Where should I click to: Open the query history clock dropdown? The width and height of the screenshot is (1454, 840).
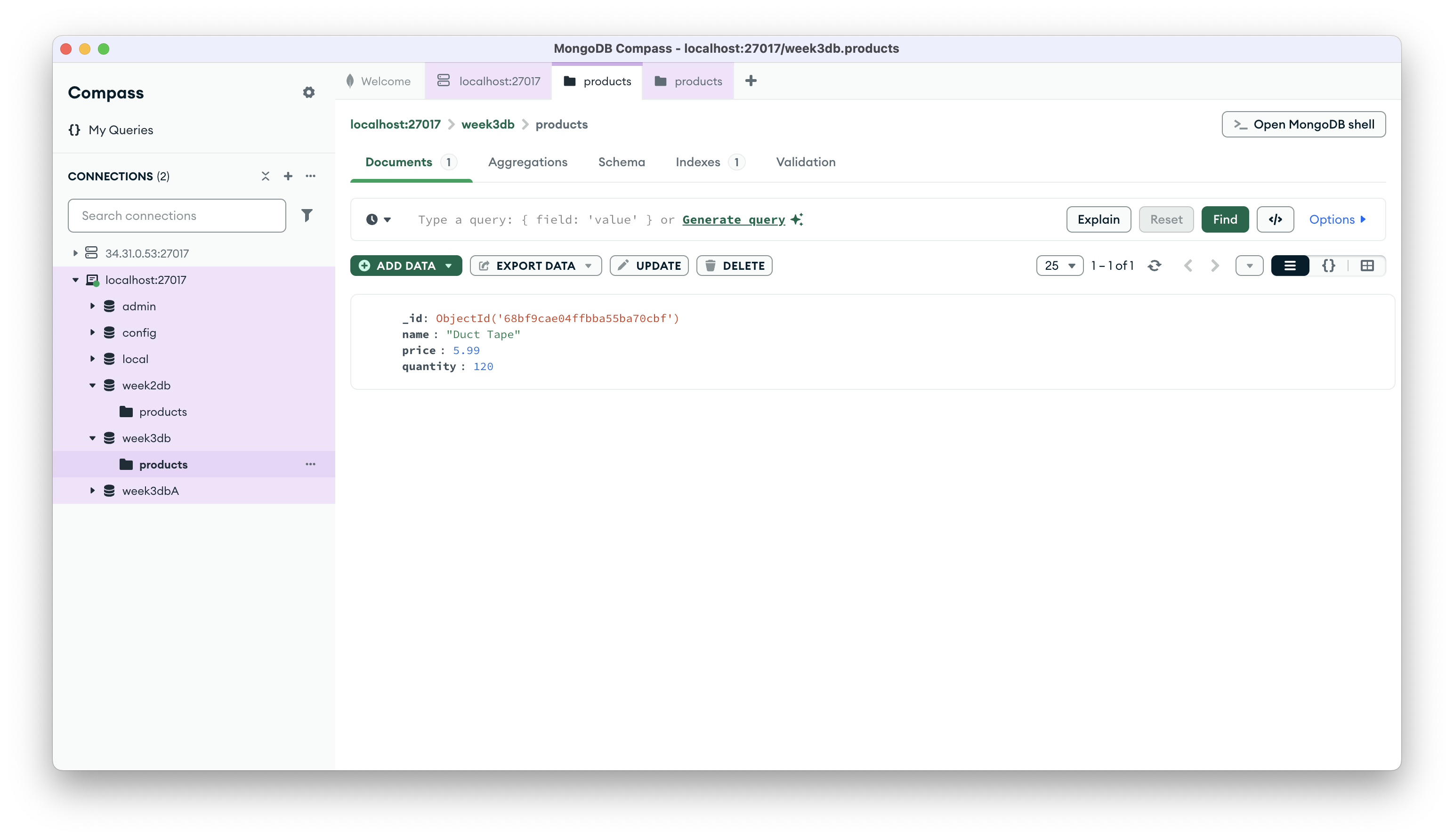tap(379, 219)
